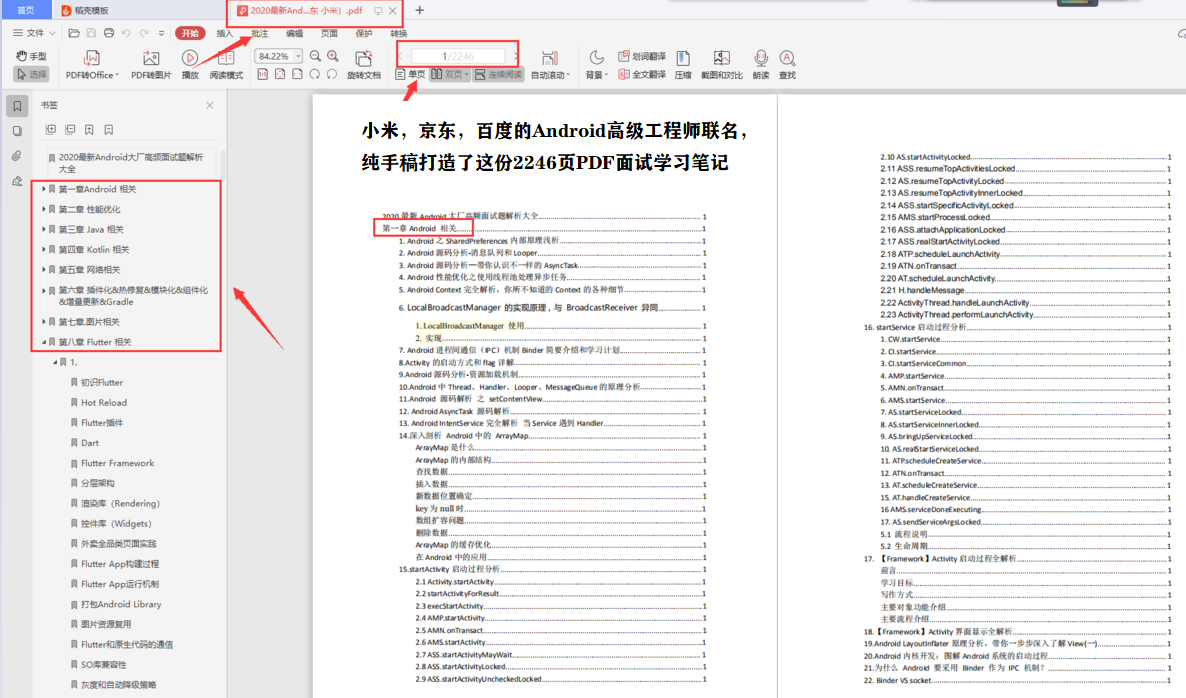Open the folder icon to open a file
Screen dimensions: 1186x698
(73, 33)
